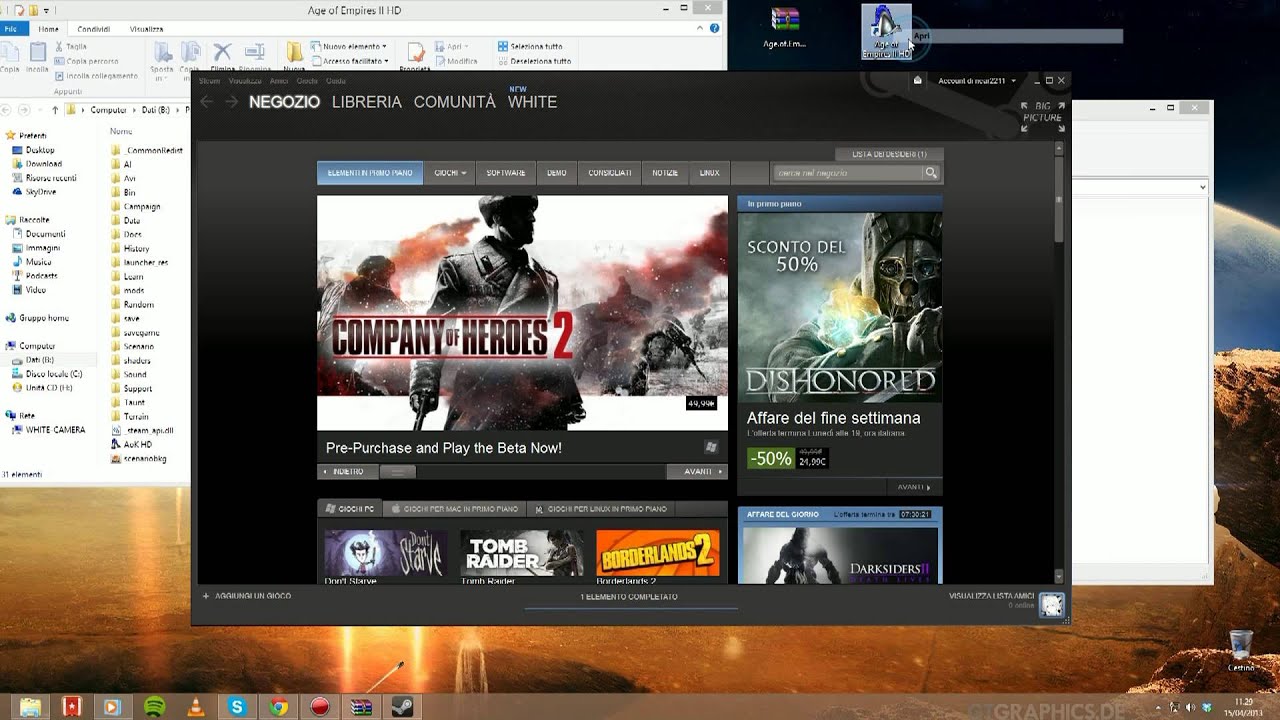Click 1 ELEMENTO COMPLETATO downloads status
1280x720 pixels.
(x=629, y=597)
